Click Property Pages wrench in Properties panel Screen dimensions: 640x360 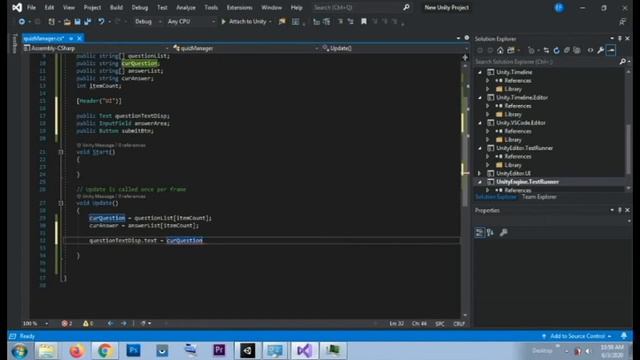pos(504,233)
